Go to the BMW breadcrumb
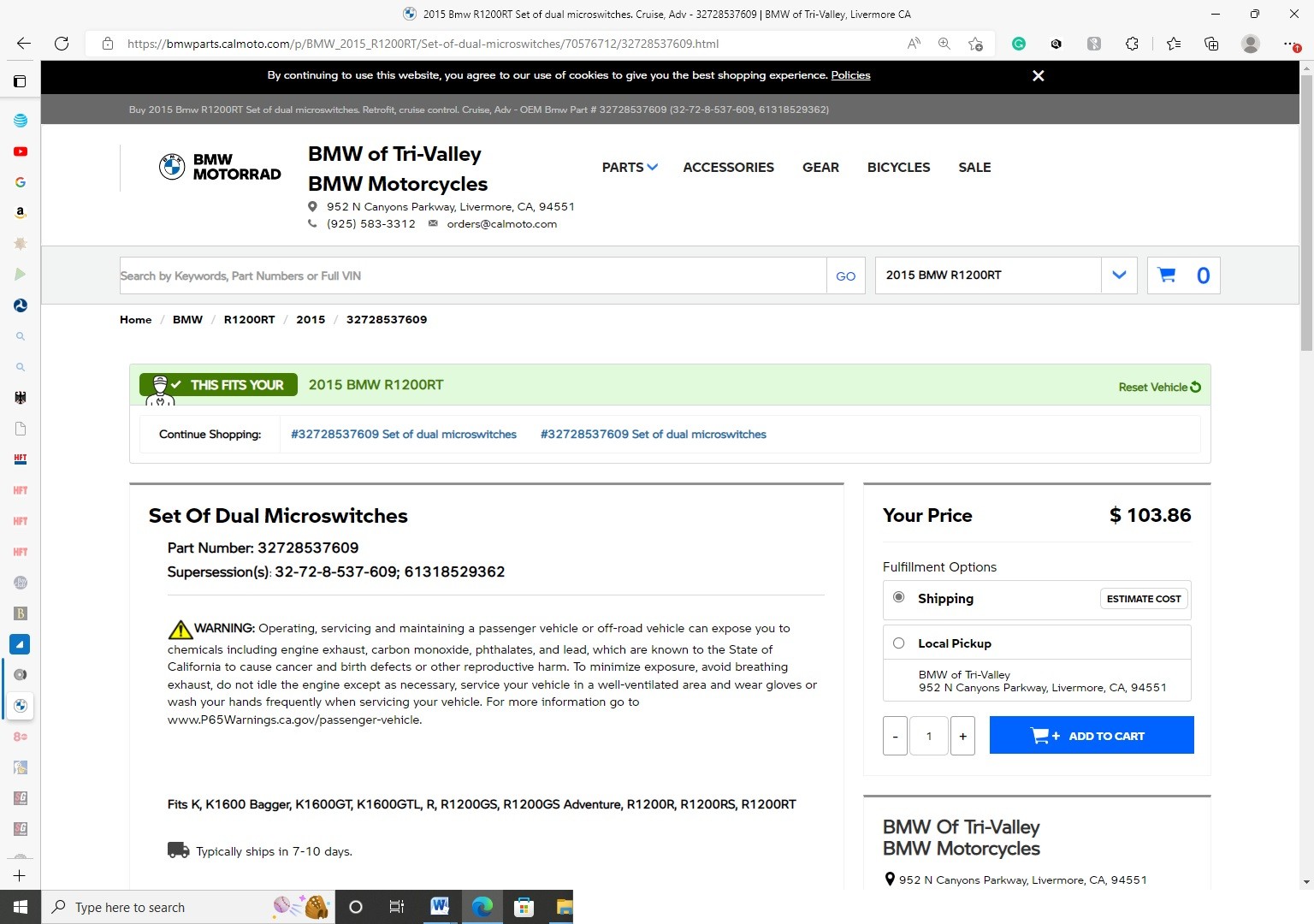Image resolution: width=1314 pixels, height=924 pixels. coord(187,319)
